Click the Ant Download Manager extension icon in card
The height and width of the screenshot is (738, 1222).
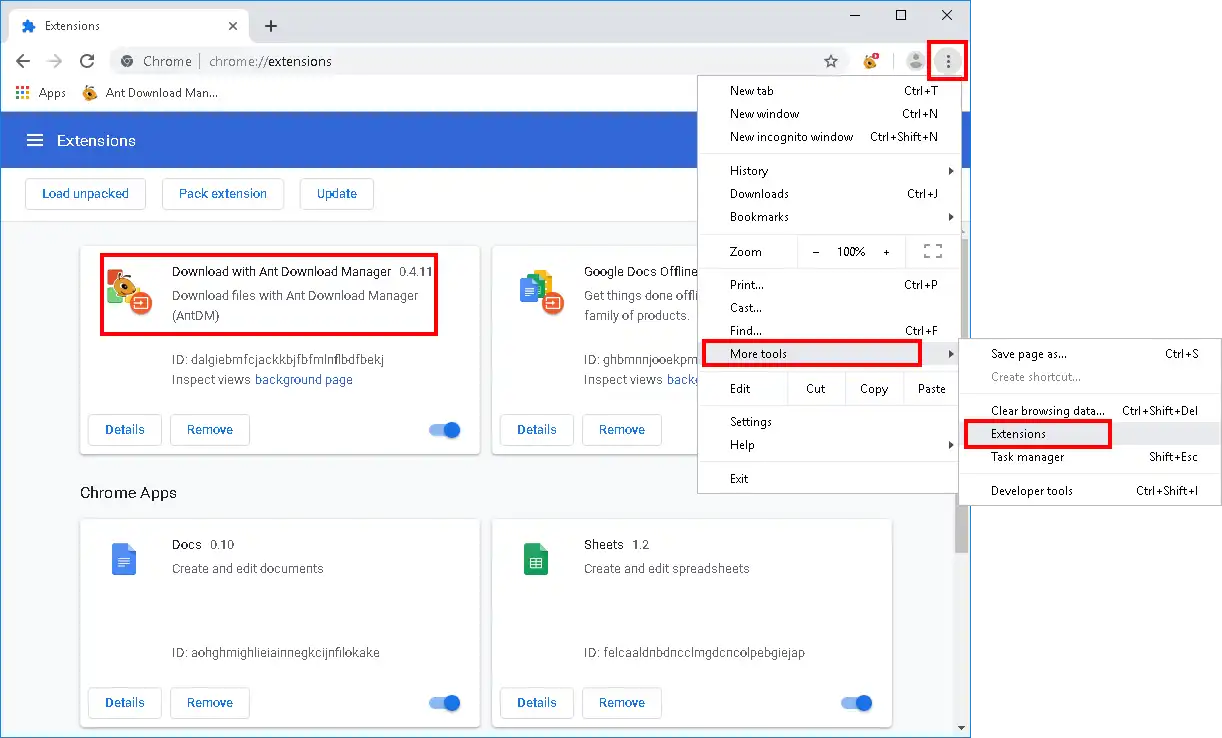(129, 290)
